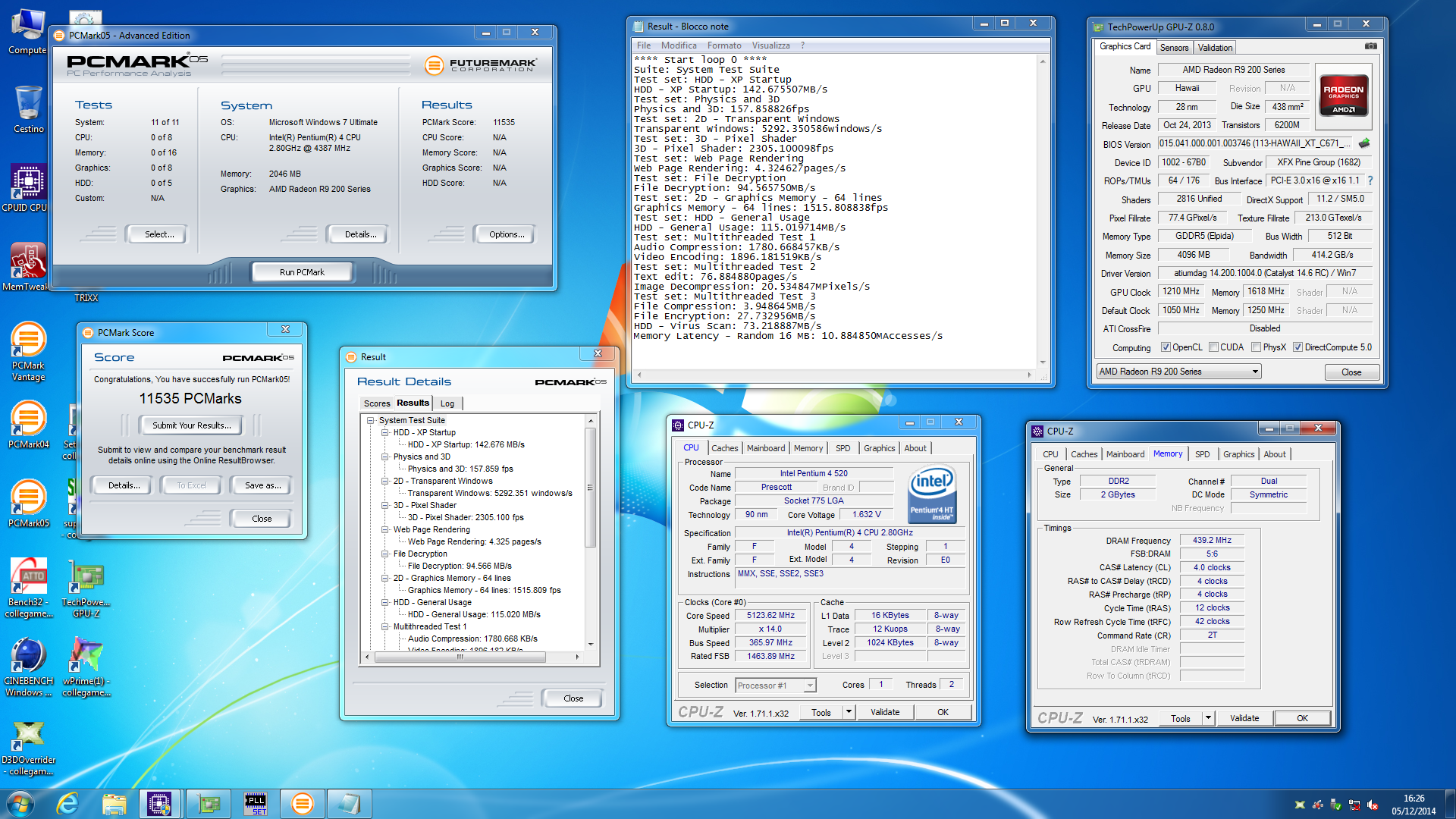Launch PCMark04 from the desktop
Viewport: 1456px width, 819px height.
point(28,425)
